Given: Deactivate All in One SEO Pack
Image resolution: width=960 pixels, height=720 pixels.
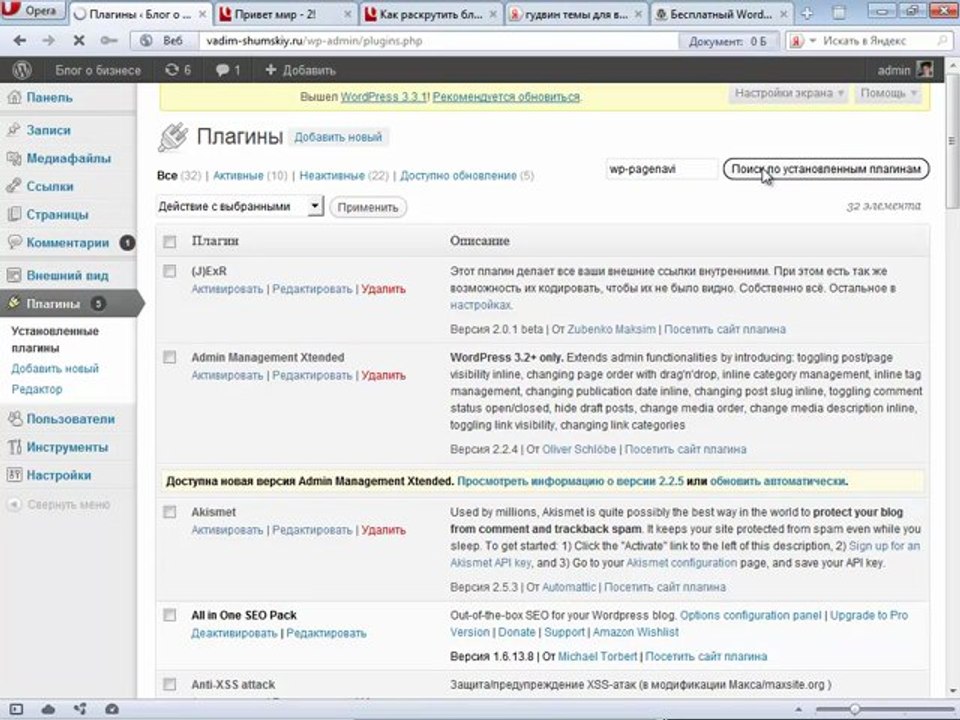Looking at the screenshot, I should coord(234,633).
